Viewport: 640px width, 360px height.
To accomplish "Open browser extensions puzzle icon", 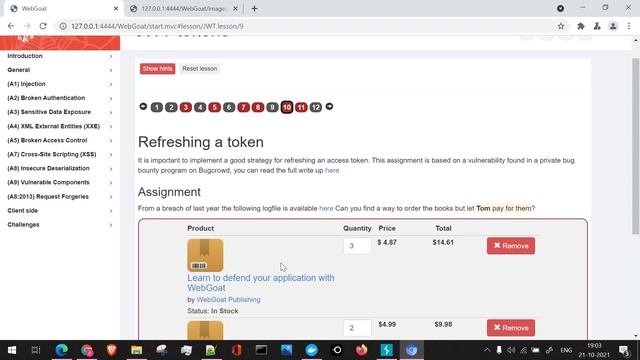I will pos(580,26).
